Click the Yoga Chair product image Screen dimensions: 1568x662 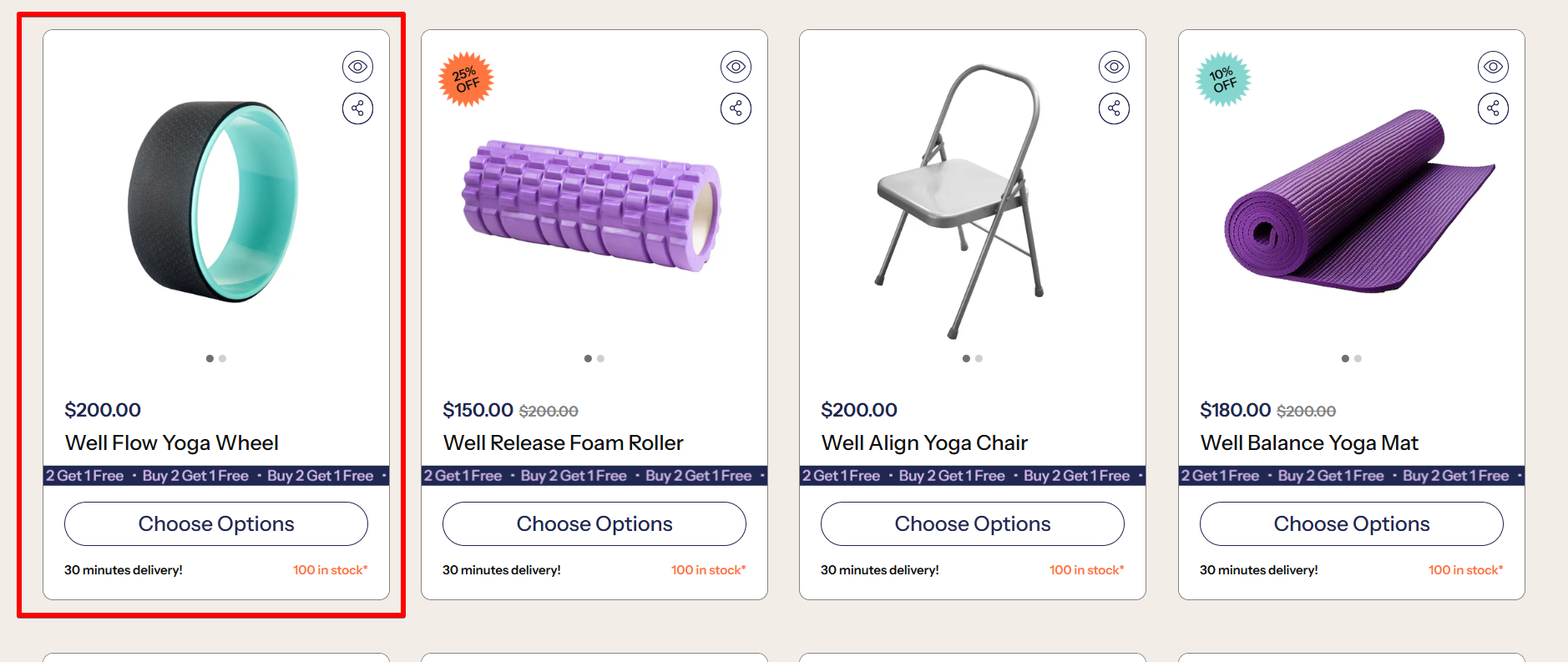960,200
